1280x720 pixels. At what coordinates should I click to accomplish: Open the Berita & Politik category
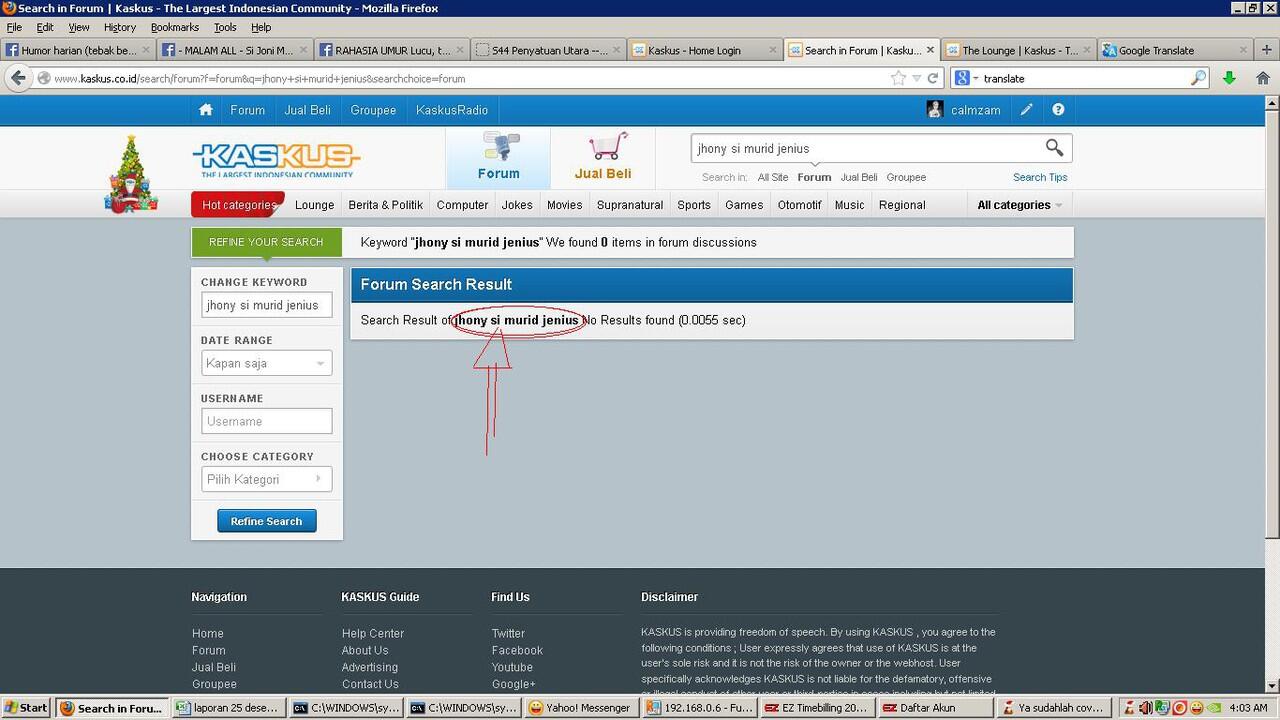click(x=386, y=205)
